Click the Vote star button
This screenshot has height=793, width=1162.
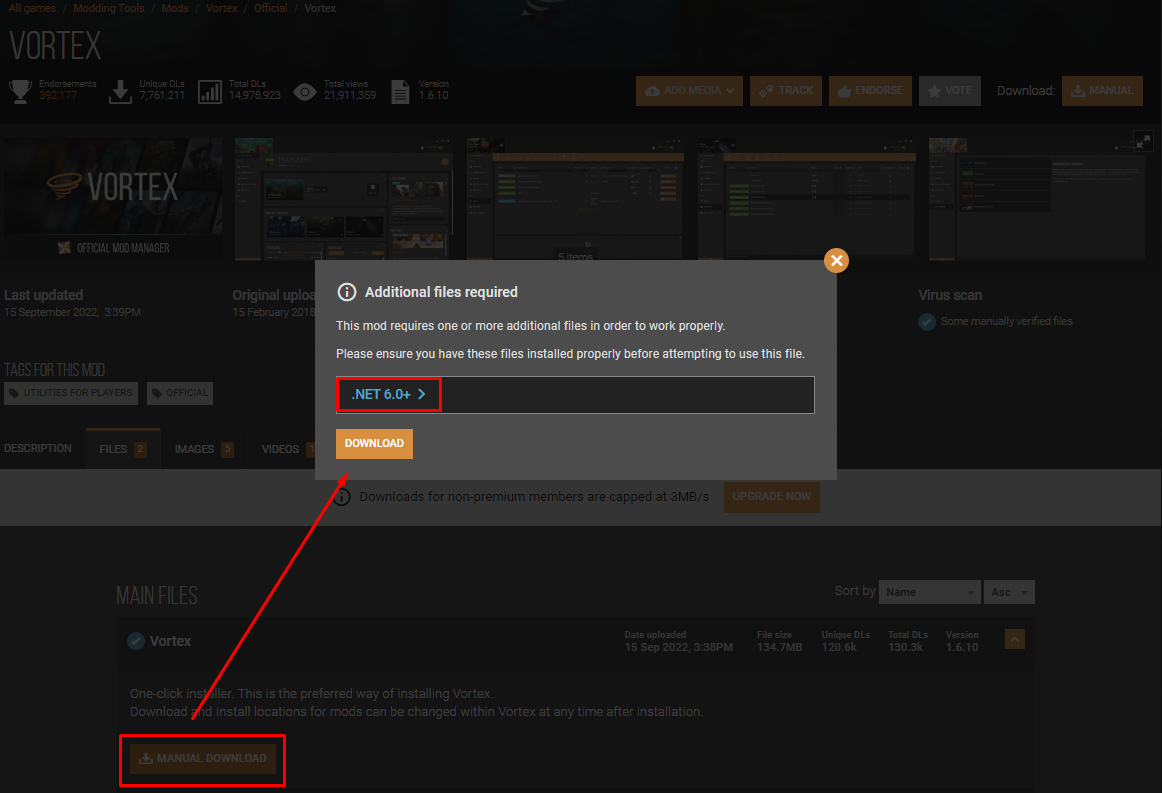[949, 90]
